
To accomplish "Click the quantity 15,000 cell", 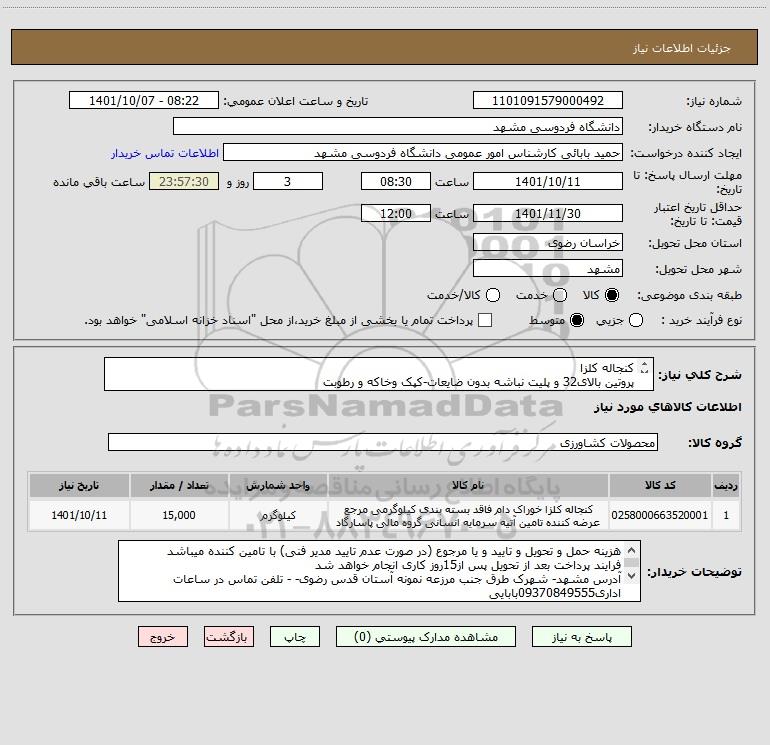I will pyautogui.click(x=179, y=515).
